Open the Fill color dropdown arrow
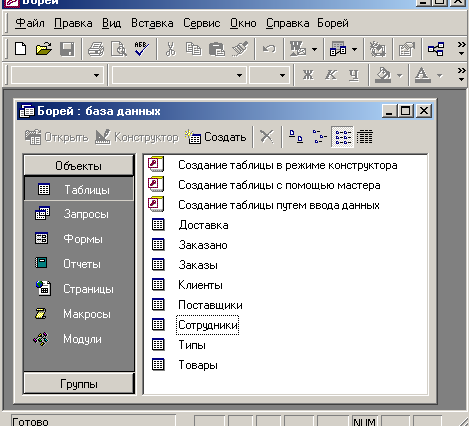469x426 pixels. (x=400, y=76)
